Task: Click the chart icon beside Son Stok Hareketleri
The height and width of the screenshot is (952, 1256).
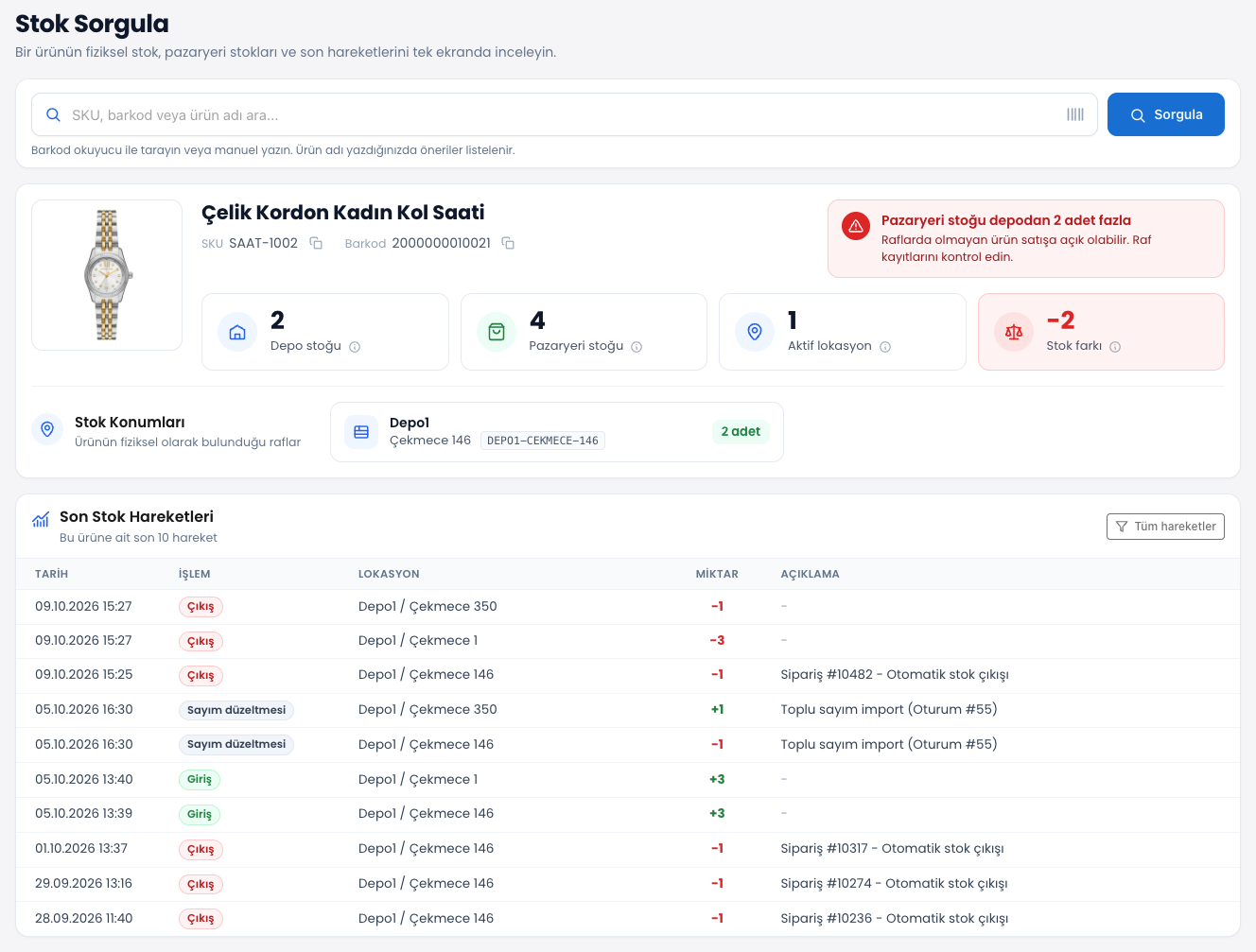Action: pyautogui.click(x=41, y=519)
